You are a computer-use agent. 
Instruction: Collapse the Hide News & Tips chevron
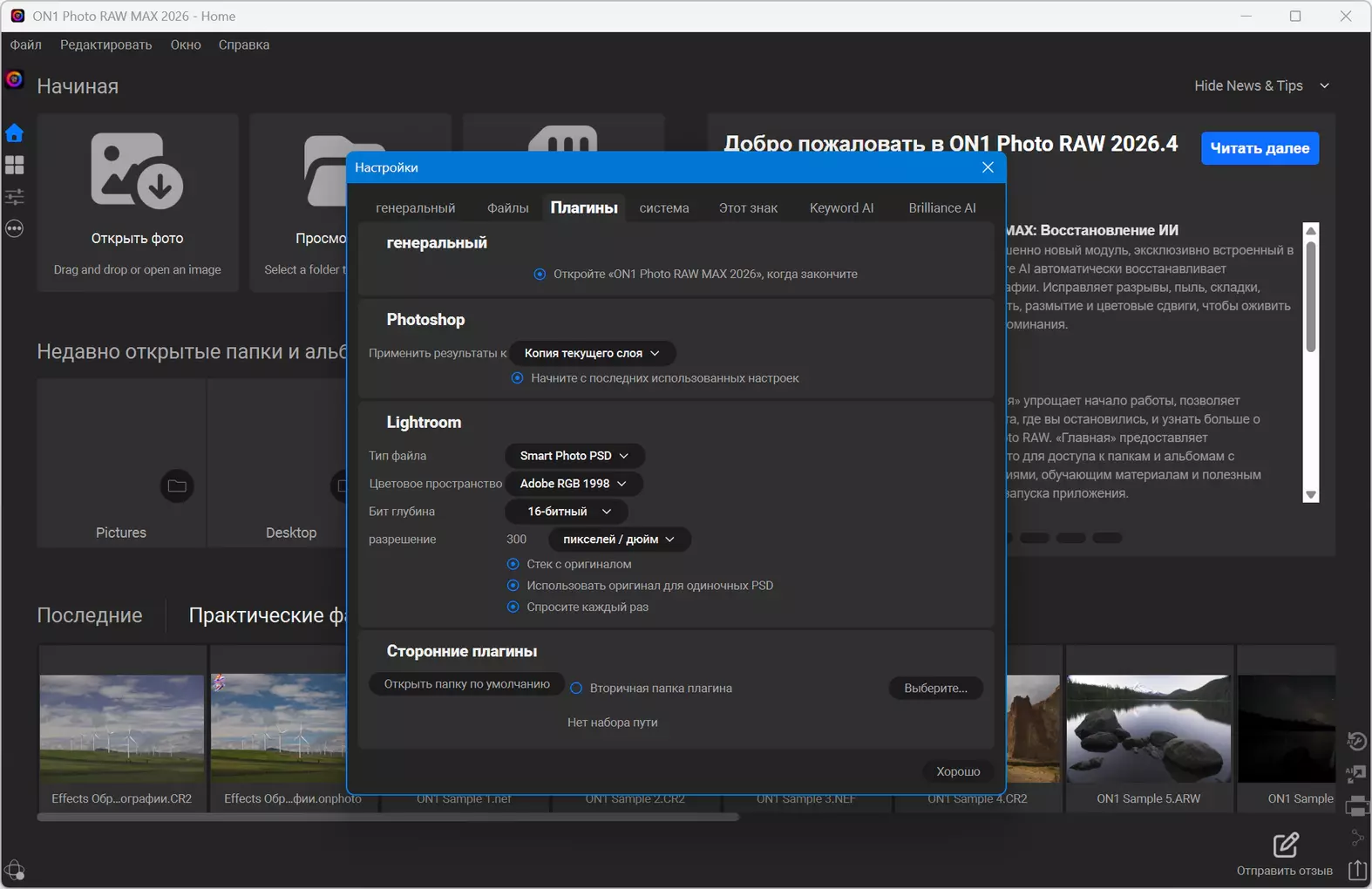(x=1325, y=85)
